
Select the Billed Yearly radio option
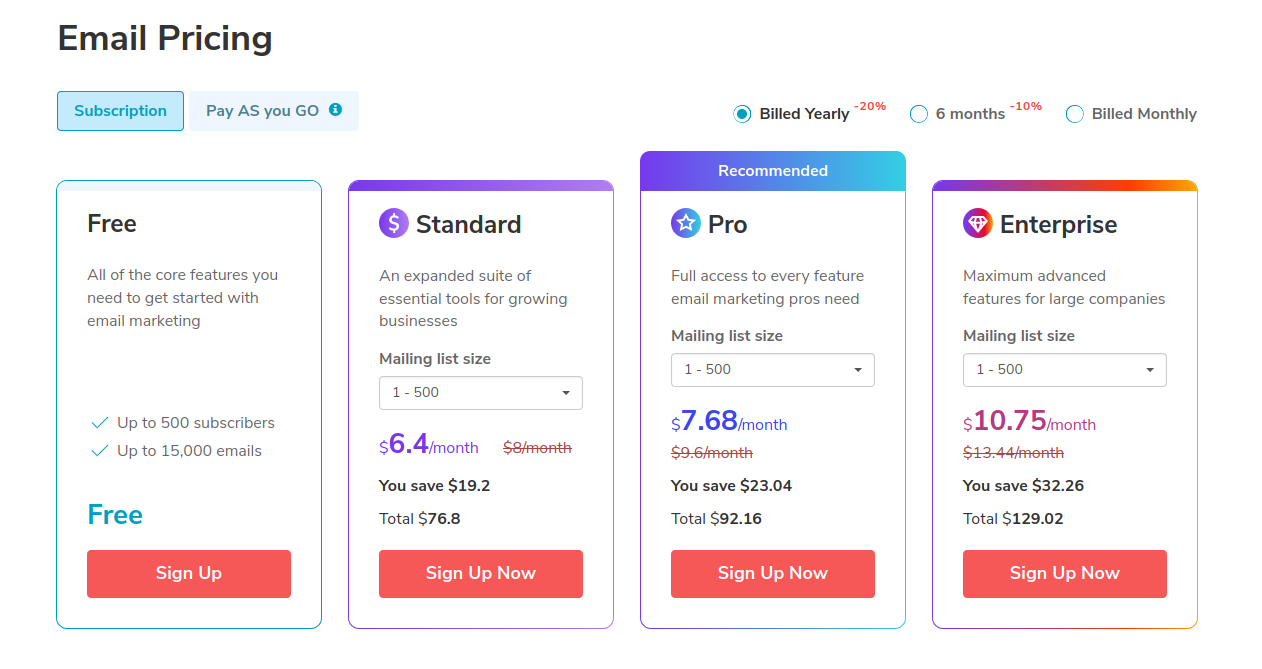742,114
